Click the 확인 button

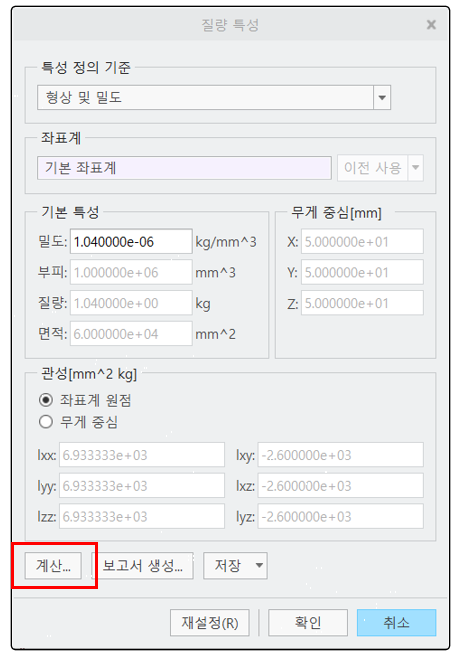point(308,623)
